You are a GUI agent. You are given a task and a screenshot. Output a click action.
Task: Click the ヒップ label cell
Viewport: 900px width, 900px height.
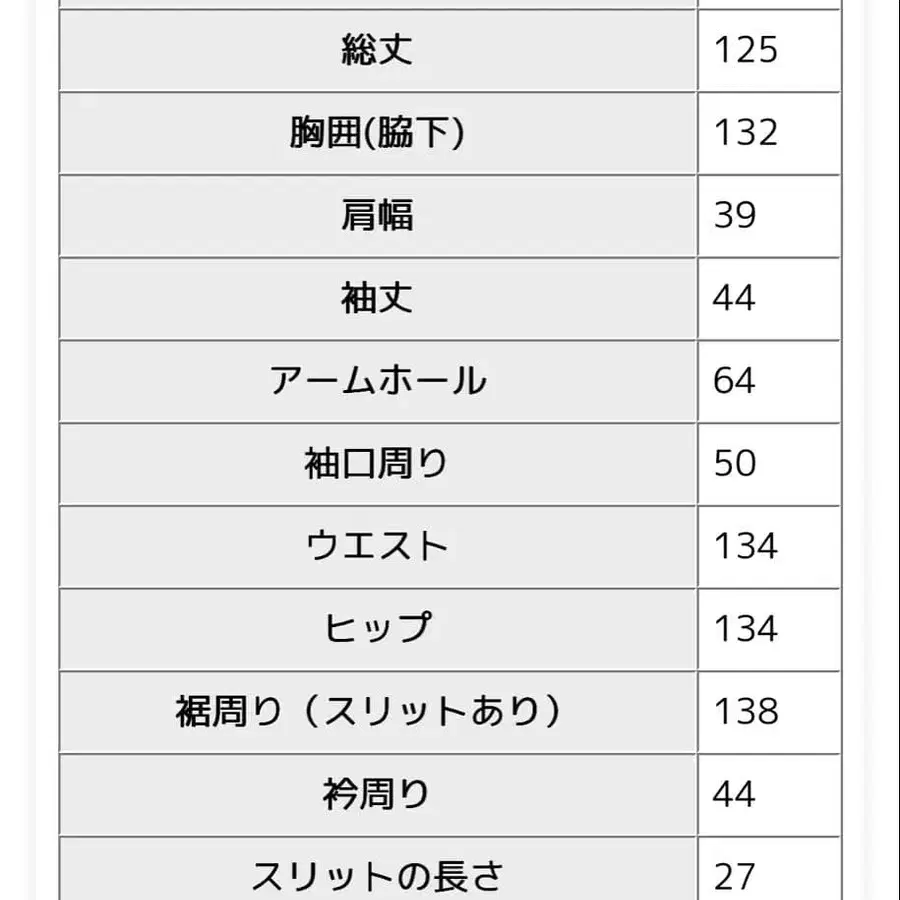coord(377,629)
